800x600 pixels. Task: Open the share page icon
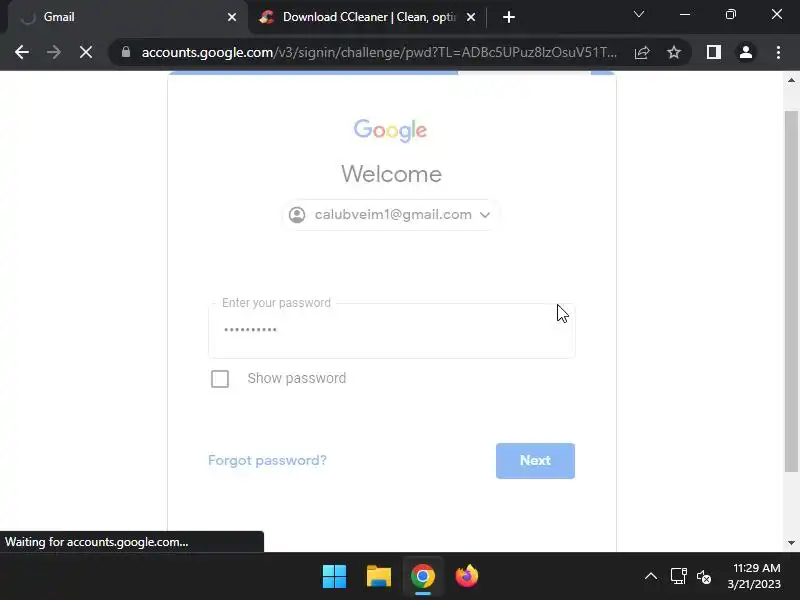[x=642, y=52]
